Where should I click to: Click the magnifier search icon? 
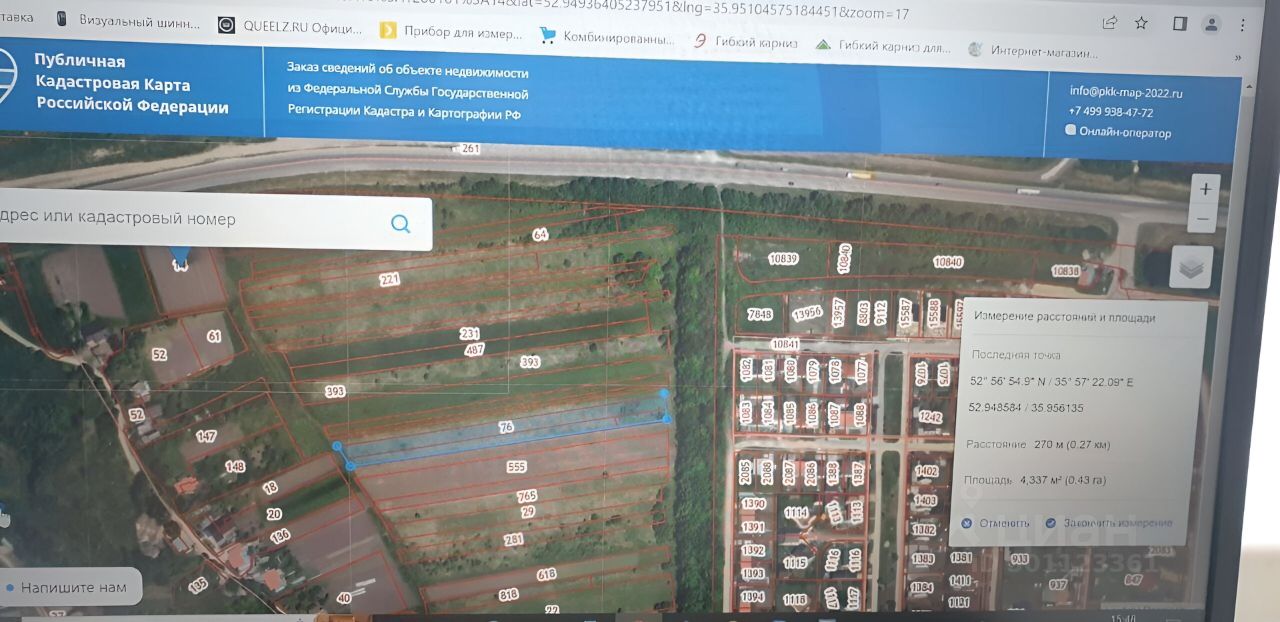(401, 223)
